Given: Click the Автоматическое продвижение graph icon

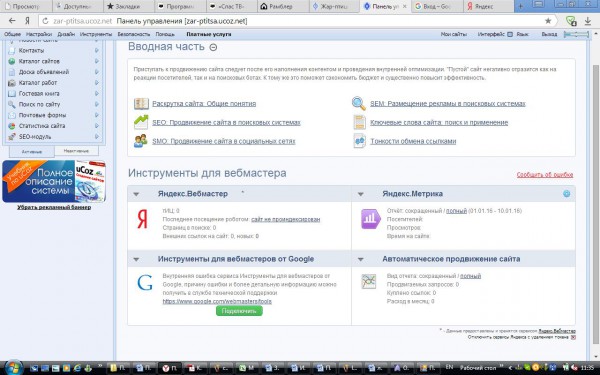Looking at the screenshot, I should tap(369, 282).
